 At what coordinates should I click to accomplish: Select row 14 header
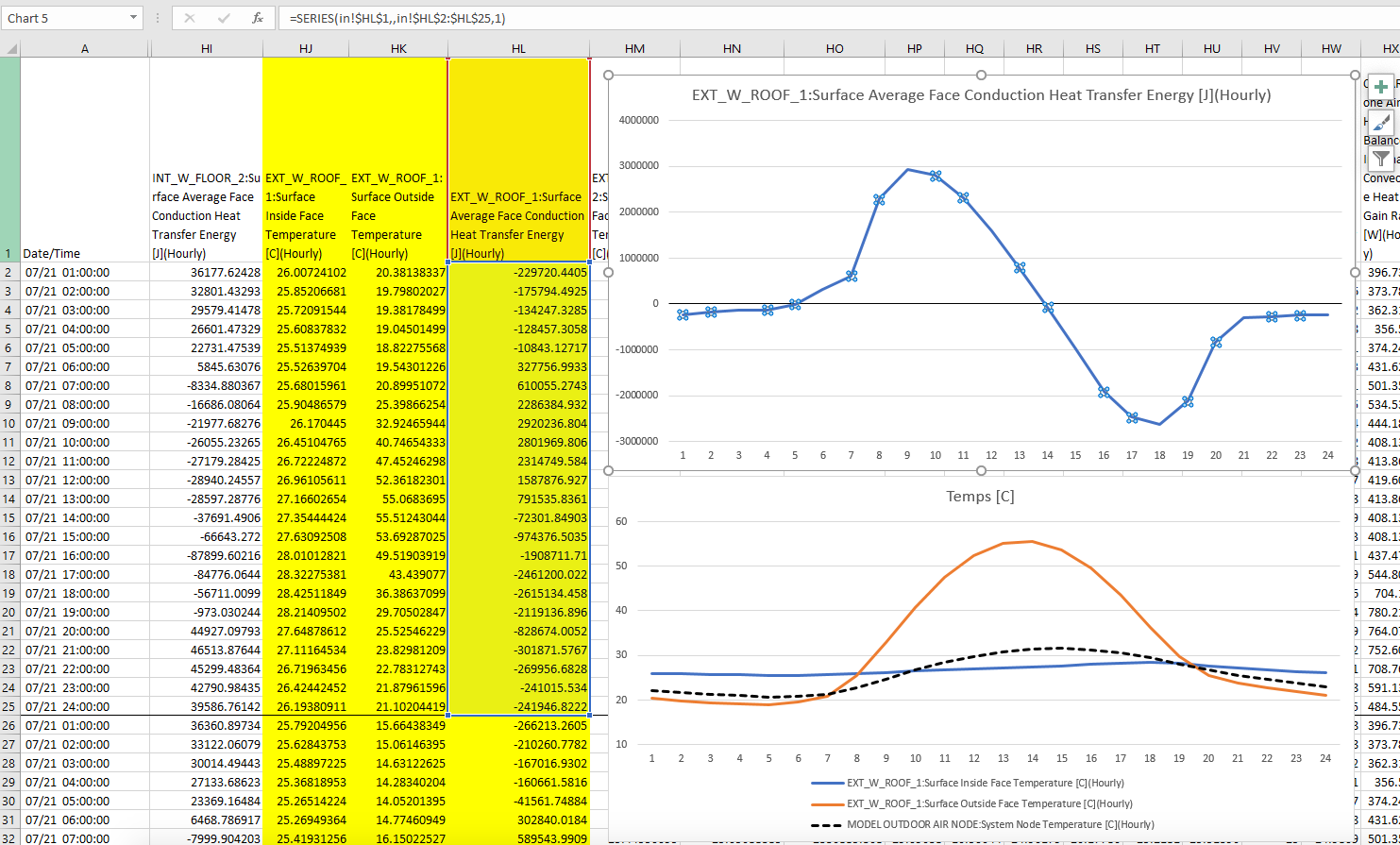coord(10,499)
